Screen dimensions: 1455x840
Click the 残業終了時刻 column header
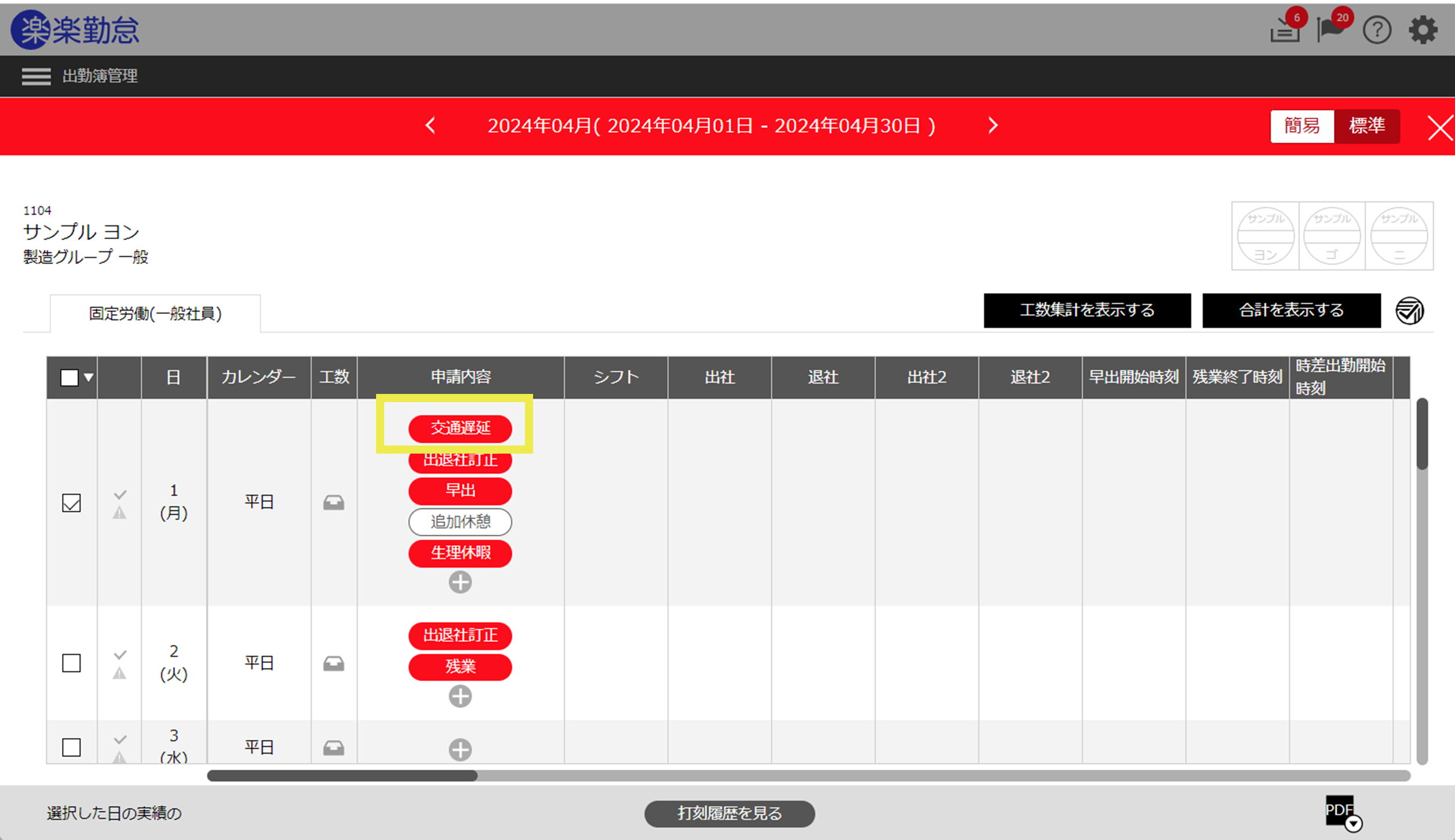[1238, 378]
